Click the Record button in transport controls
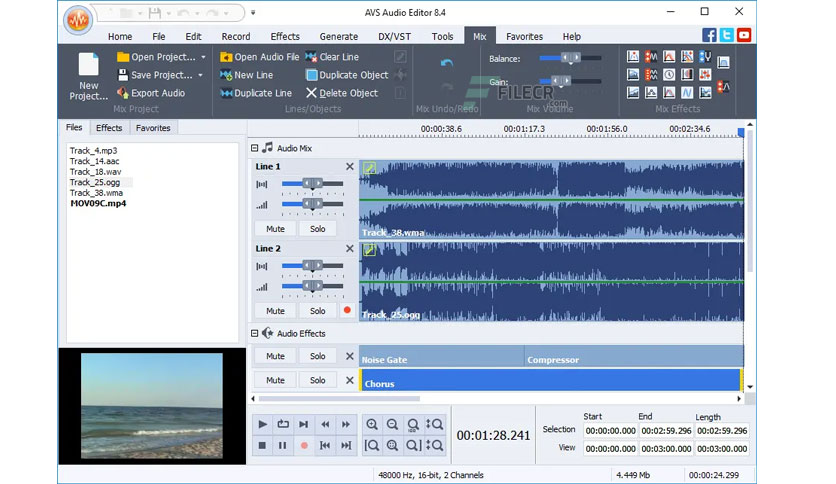 click(304, 445)
